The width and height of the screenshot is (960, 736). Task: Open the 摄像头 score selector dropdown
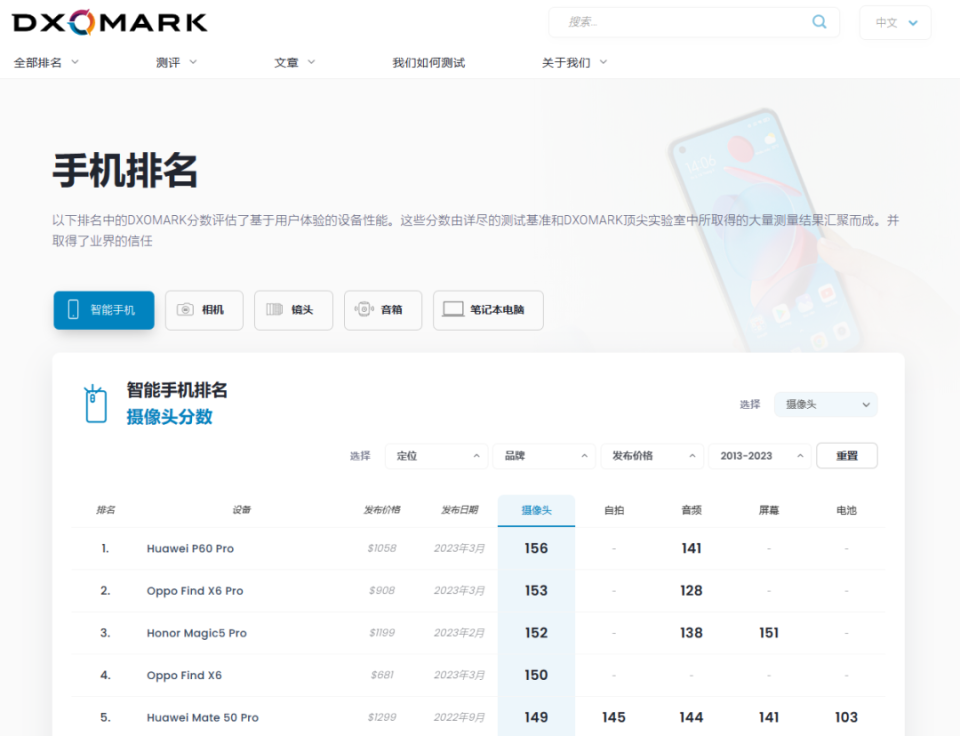825,404
